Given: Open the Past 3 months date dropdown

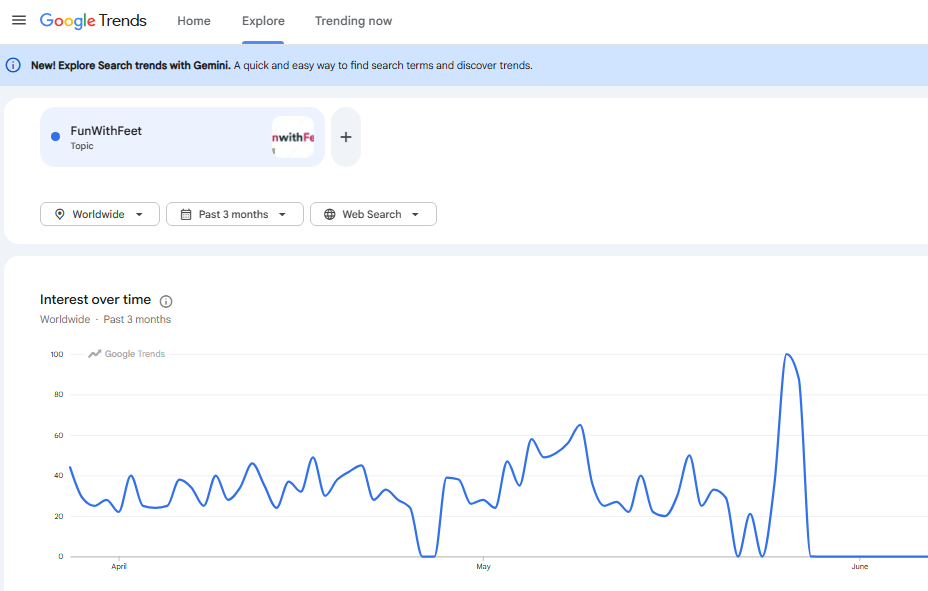Looking at the screenshot, I should [x=234, y=214].
